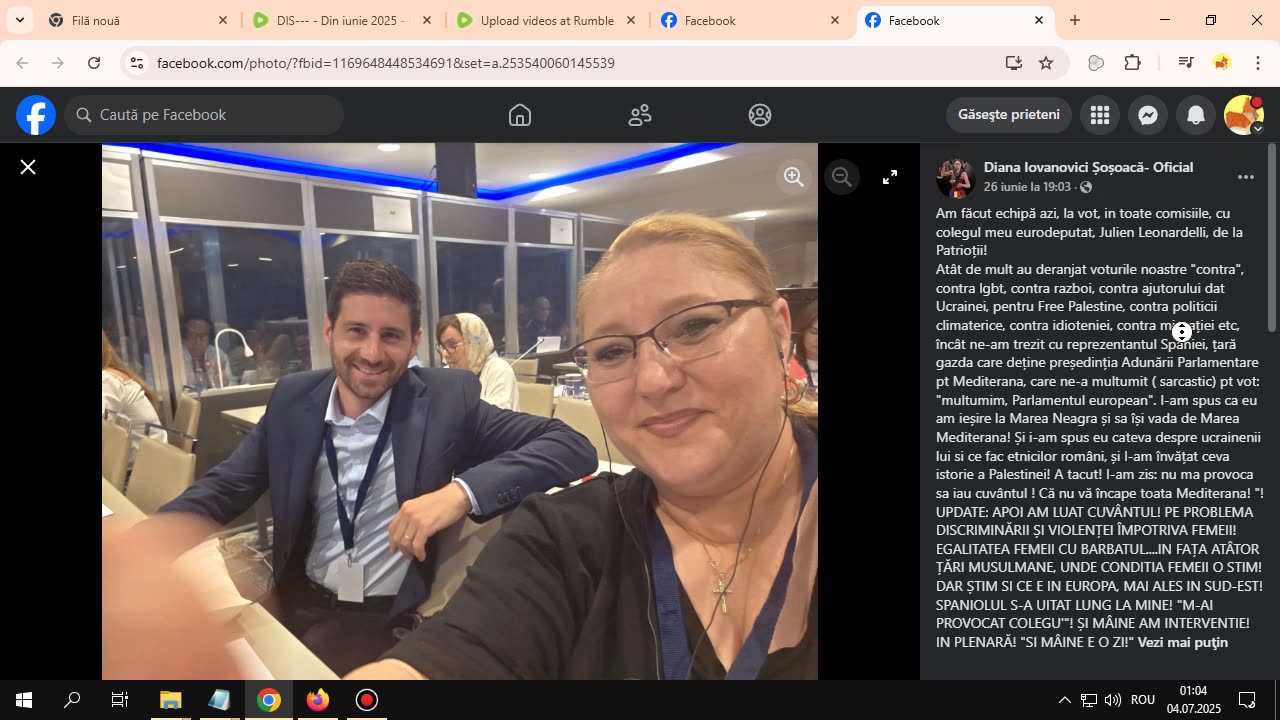Open the Chrome profile avatar
The height and width of the screenshot is (720, 1280).
click(1222, 63)
